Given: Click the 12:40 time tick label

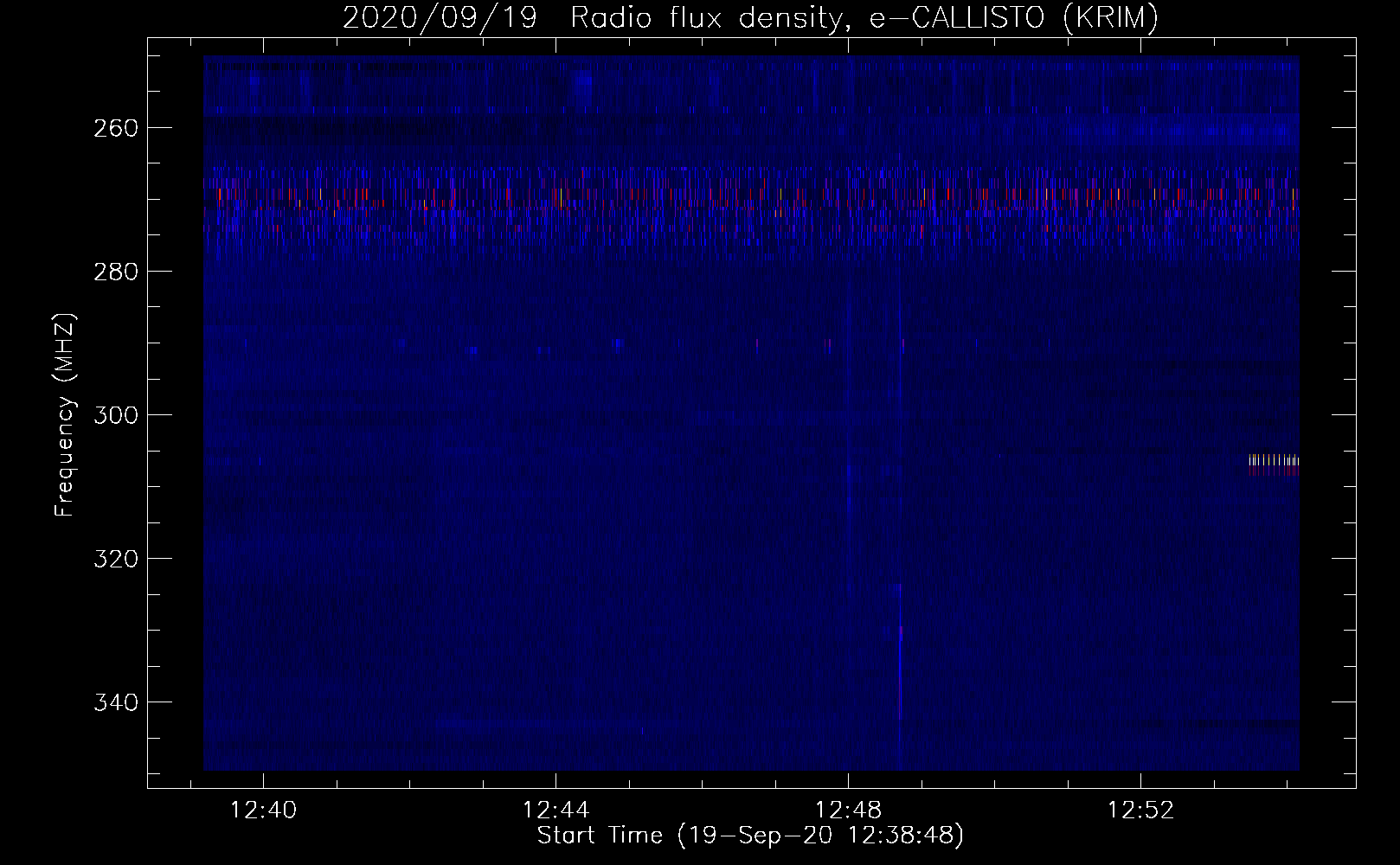Looking at the screenshot, I should click(x=263, y=810).
